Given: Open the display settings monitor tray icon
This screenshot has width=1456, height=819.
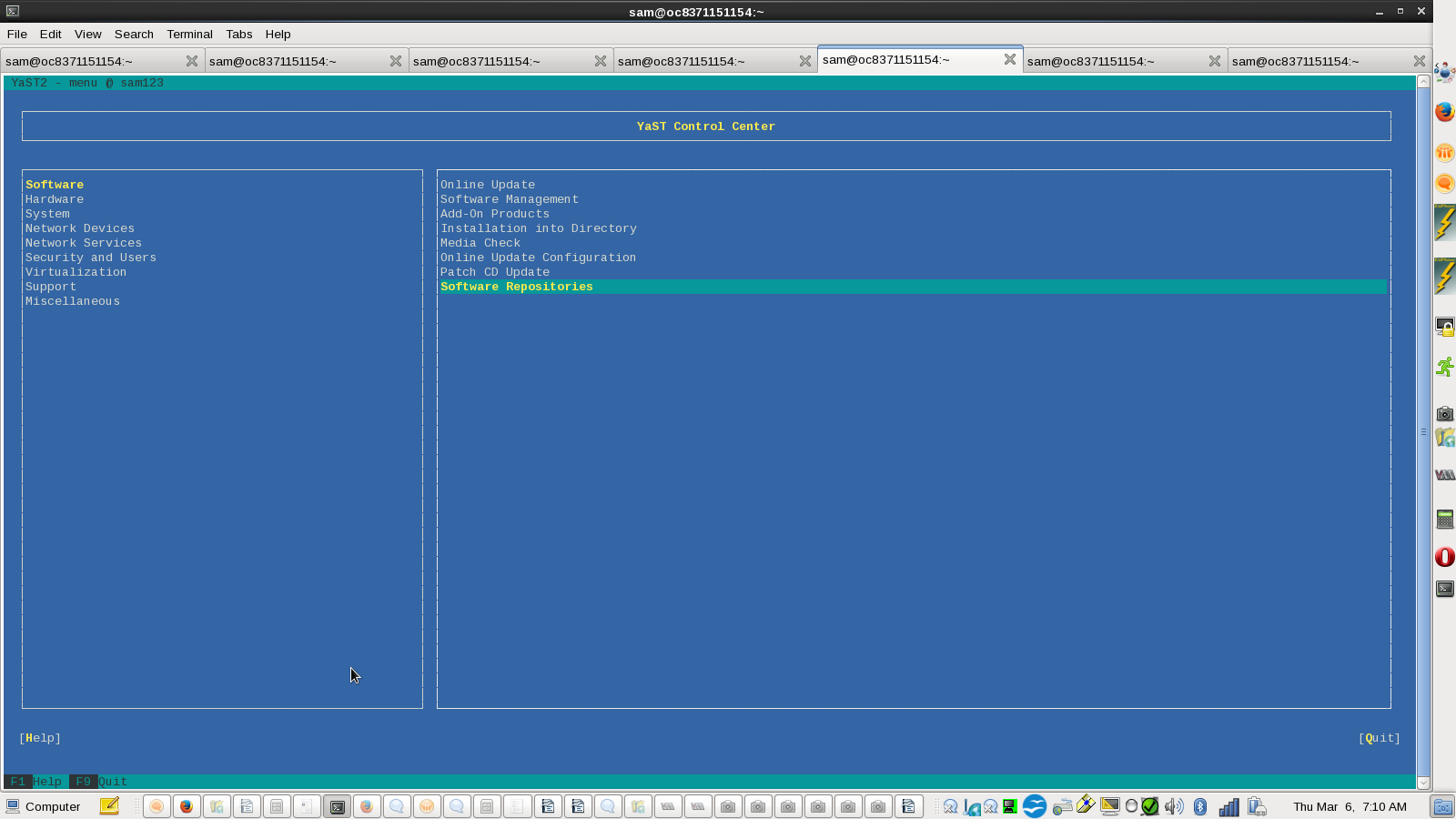Looking at the screenshot, I should click(1109, 806).
